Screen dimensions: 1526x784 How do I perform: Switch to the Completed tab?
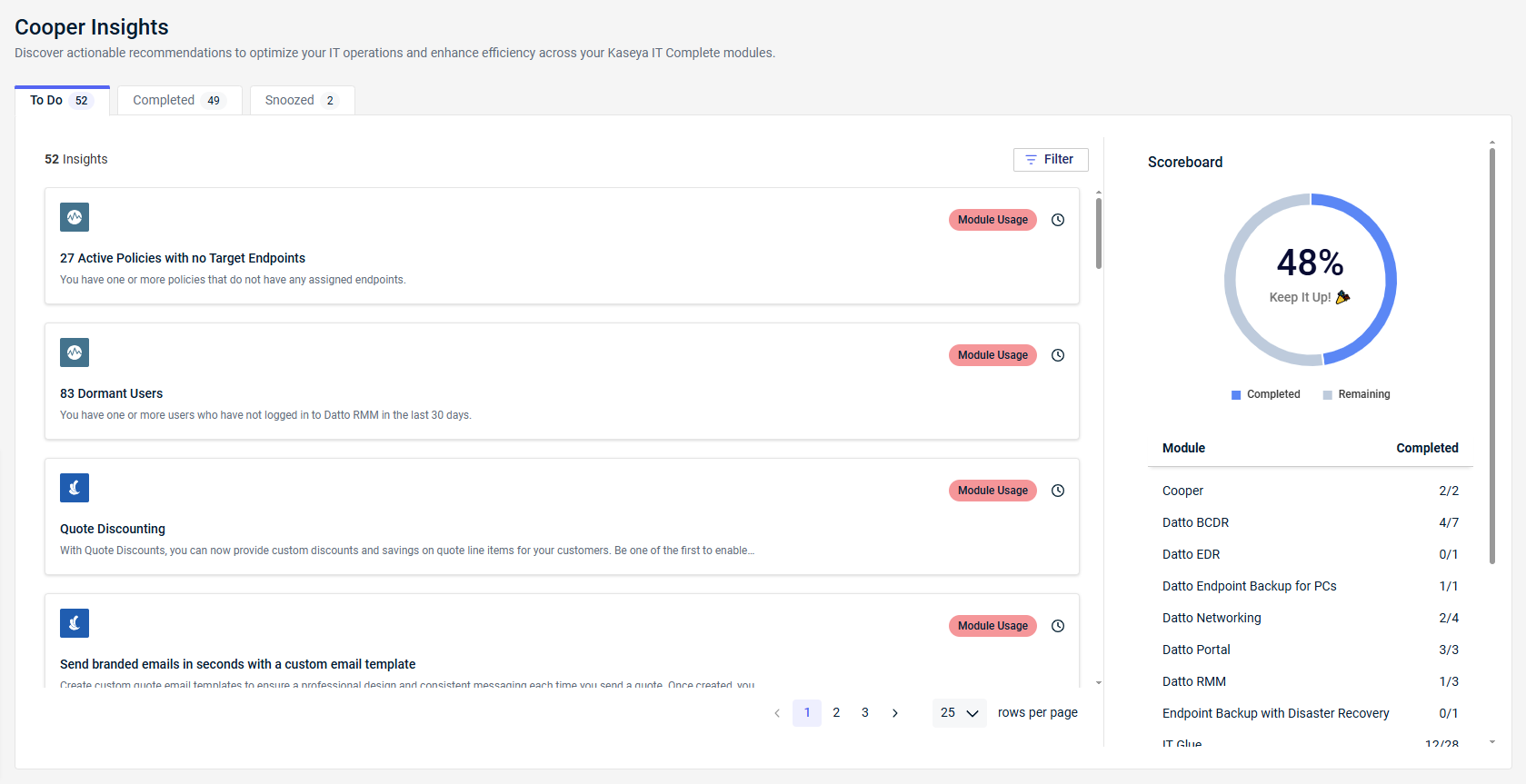click(179, 100)
